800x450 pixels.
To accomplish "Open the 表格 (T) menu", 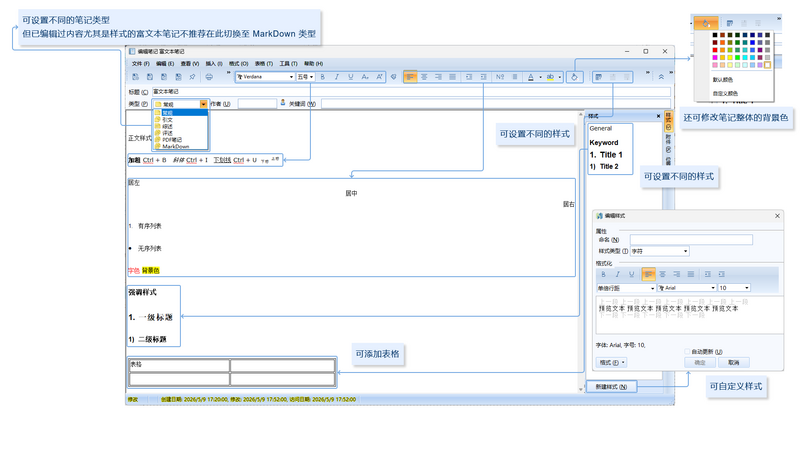I will pyautogui.click(x=264, y=64).
